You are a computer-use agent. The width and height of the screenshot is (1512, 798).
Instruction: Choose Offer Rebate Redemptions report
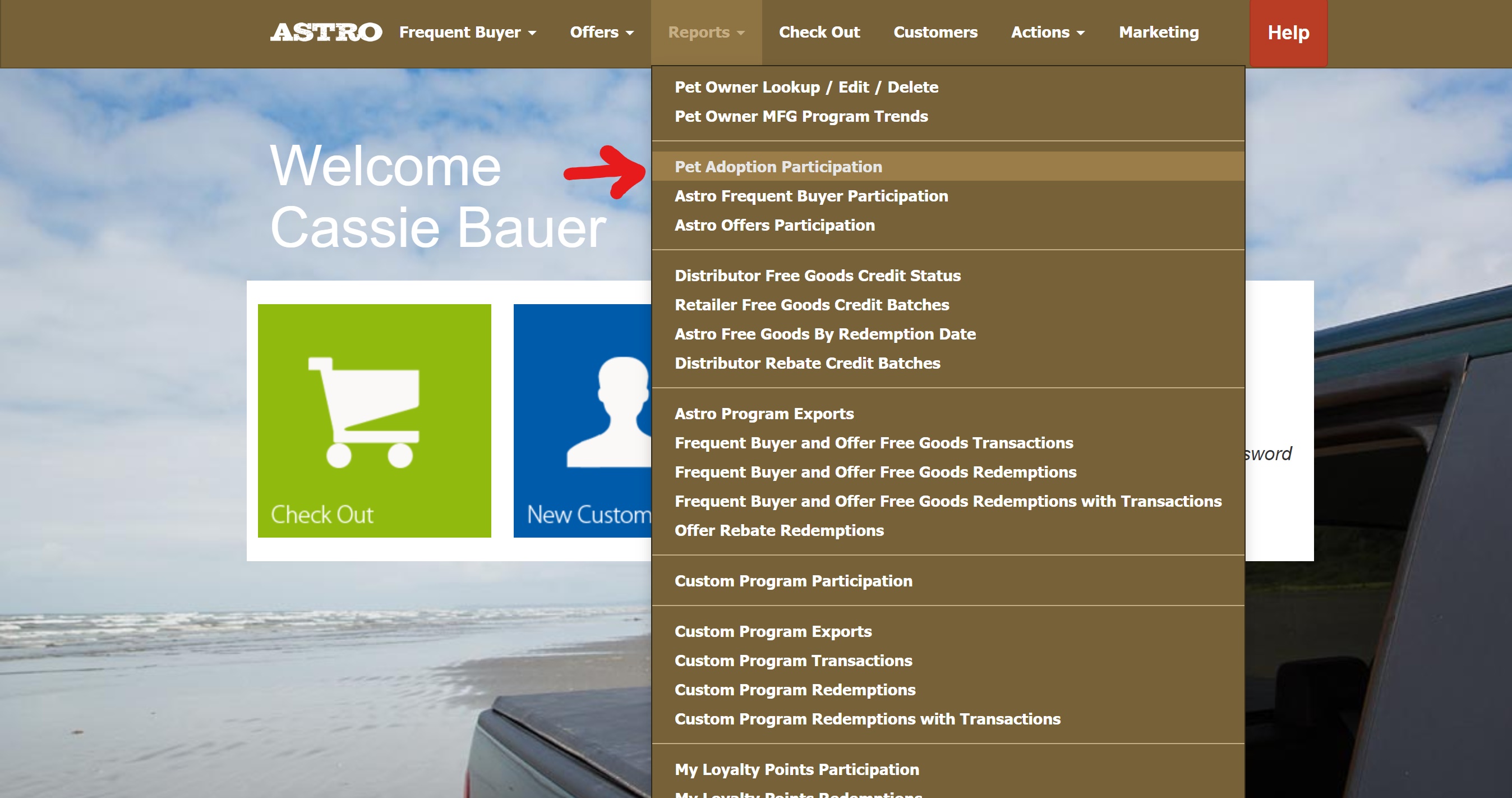(x=778, y=530)
